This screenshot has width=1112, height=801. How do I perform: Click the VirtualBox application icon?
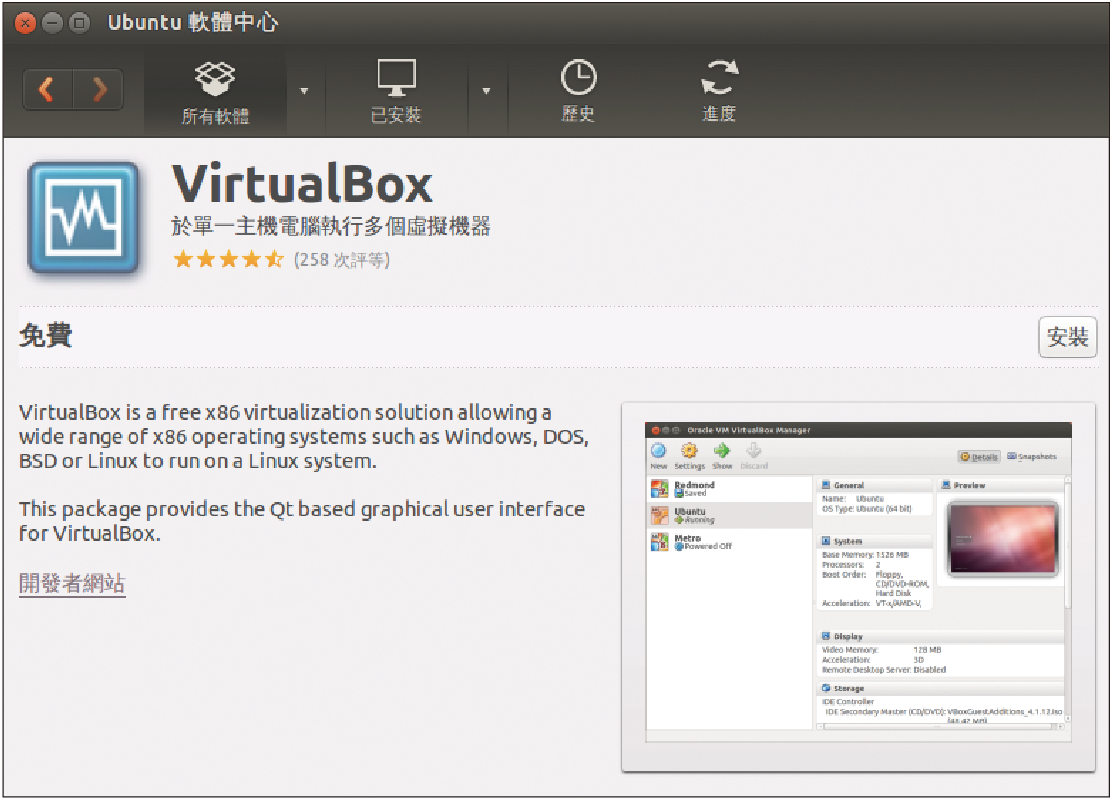coord(84,218)
